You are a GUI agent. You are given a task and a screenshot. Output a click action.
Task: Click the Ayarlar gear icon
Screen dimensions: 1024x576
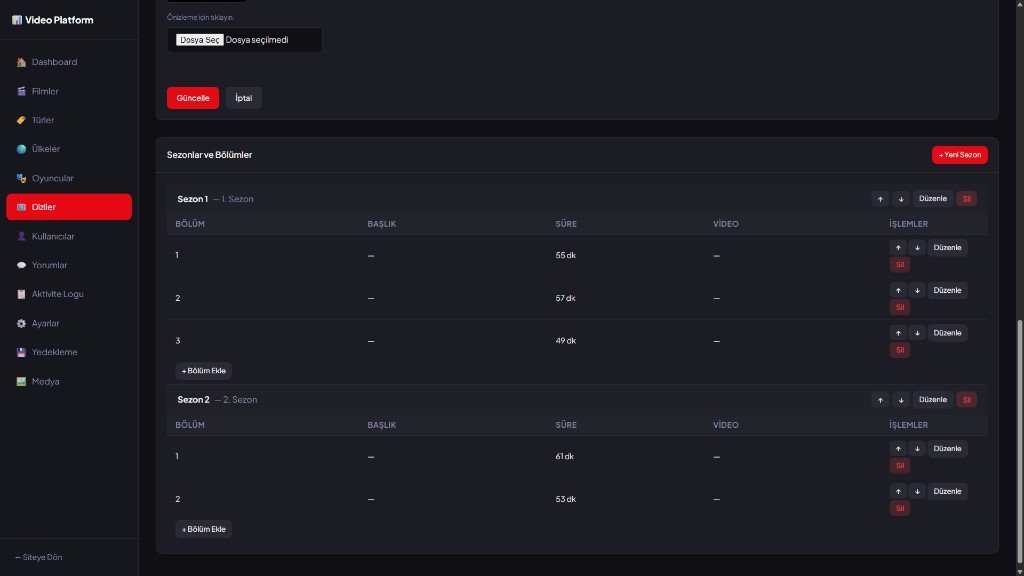coord(21,323)
